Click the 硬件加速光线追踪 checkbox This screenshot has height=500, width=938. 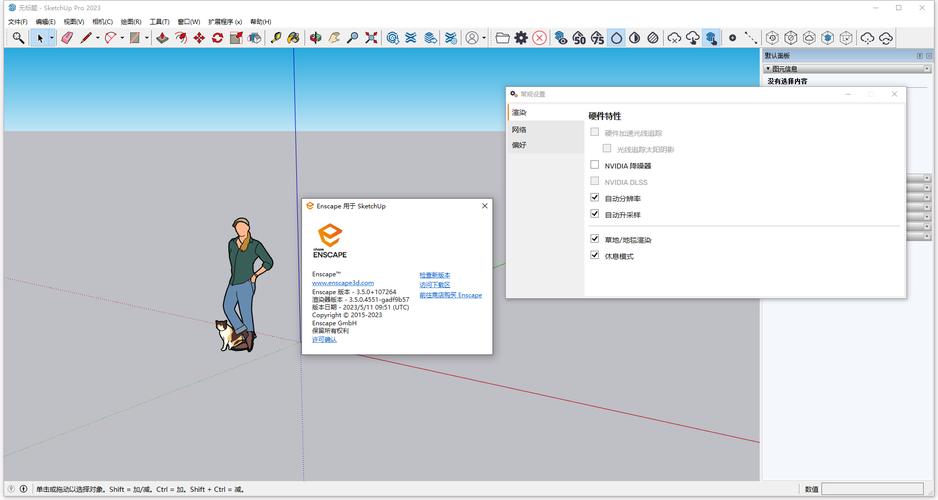click(595, 132)
